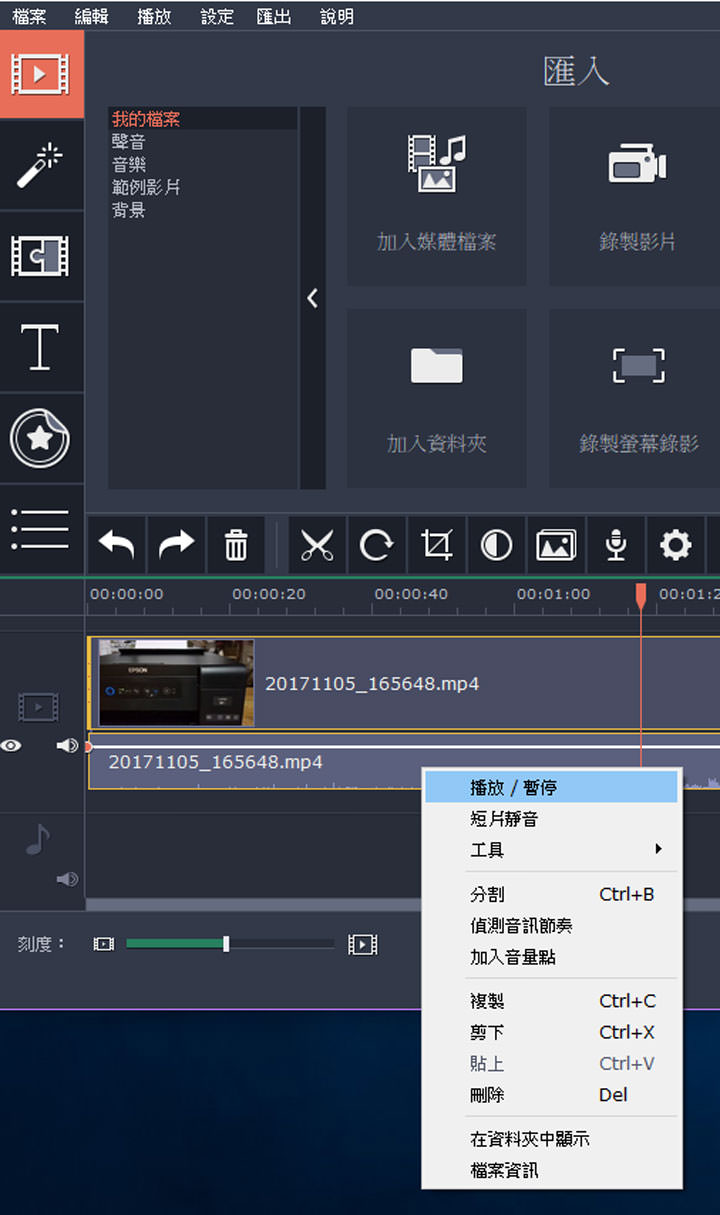The image size is (720, 1215).
Task: Click the microphone Record audio icon
Action: pyautogui.click(x=616, y=545)
